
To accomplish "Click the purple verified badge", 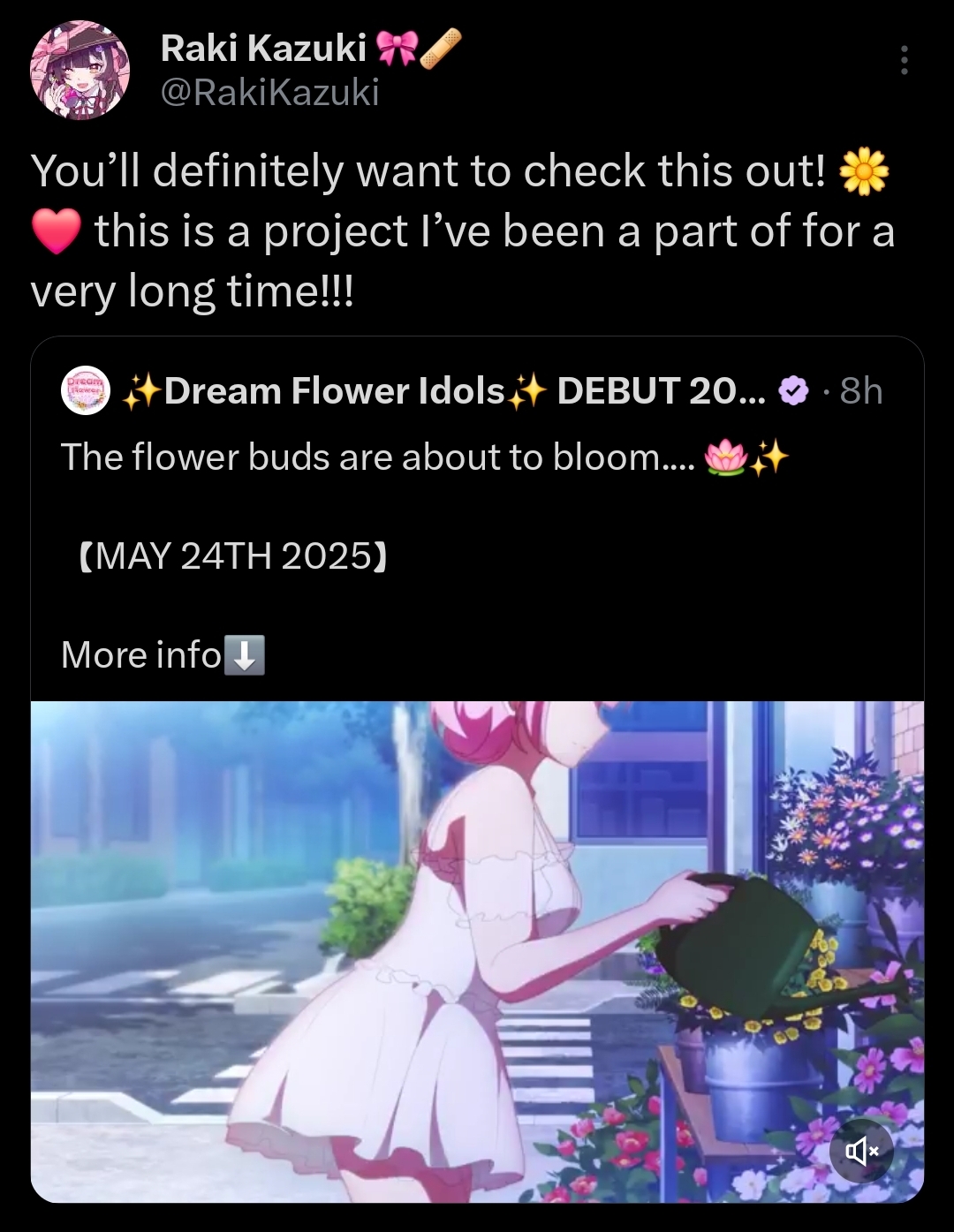I will [x=793, y=390].
